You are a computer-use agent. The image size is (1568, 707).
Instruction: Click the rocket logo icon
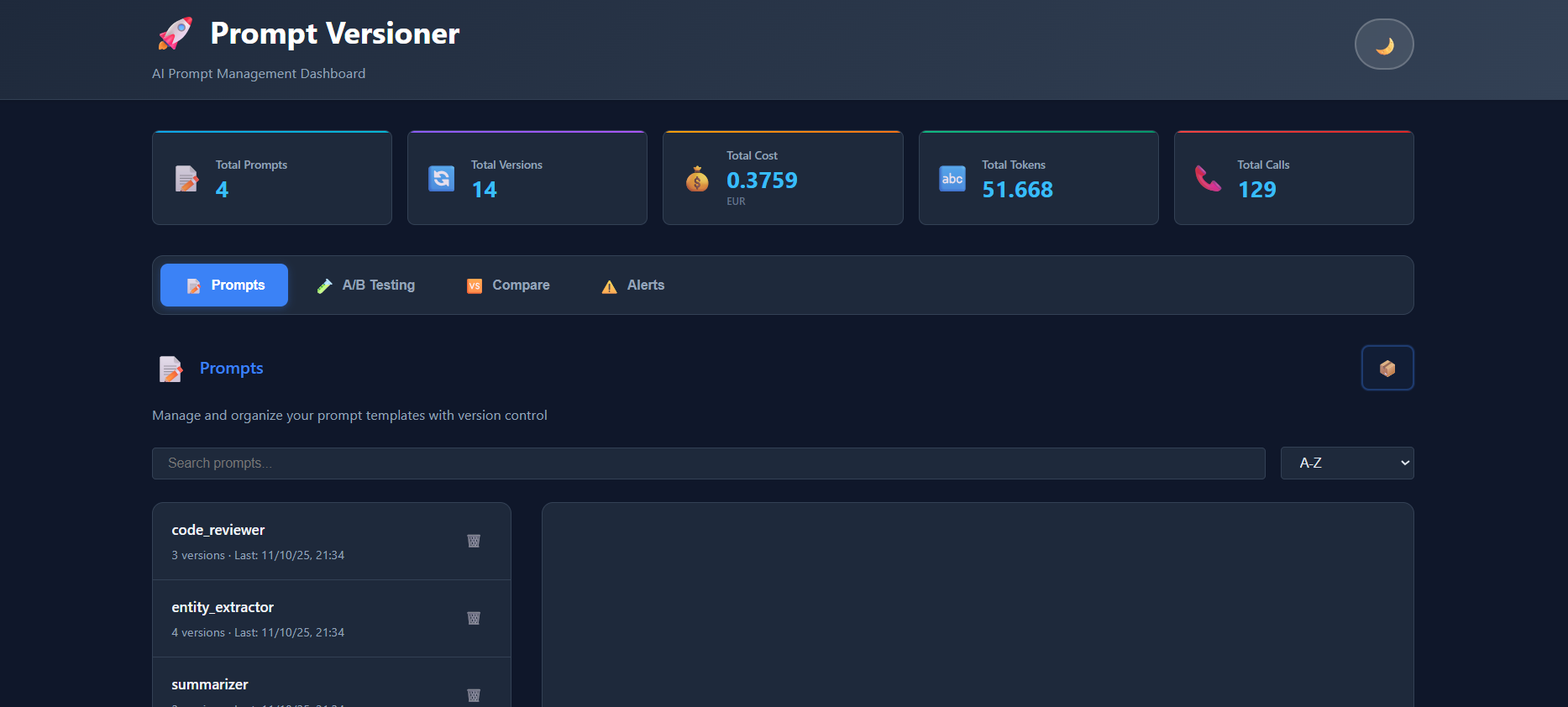pos(175,34)
